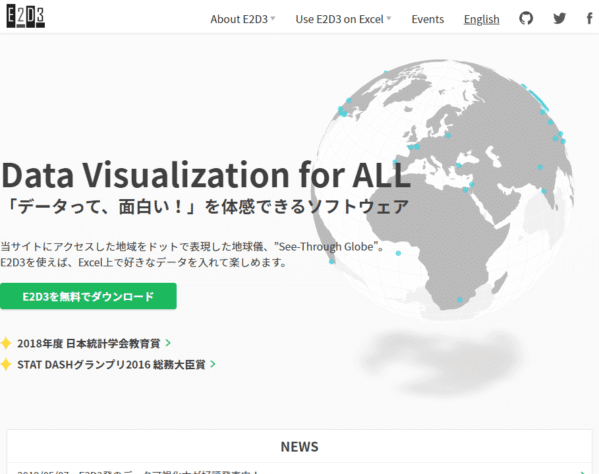Go to the Events page

click(427, 19)
